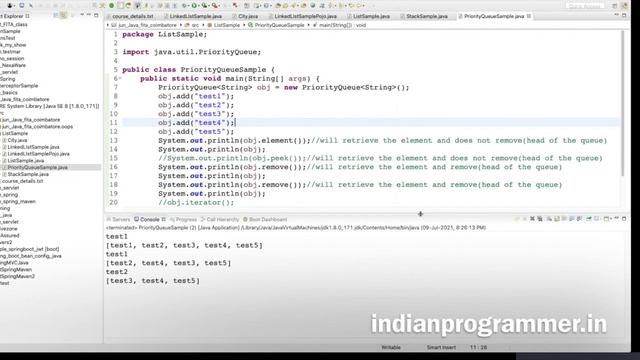Click jun_Java_fita_coimbatore in breadcrumb
This screenshot has height=360, width=640.
click(x=147, y=25)
